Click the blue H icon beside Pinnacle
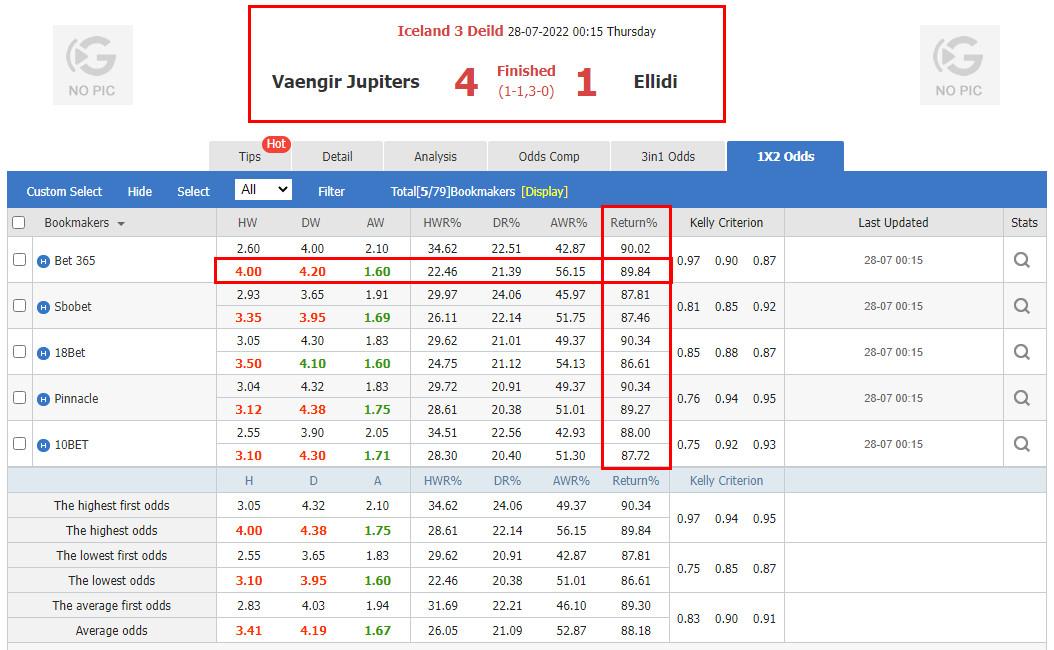The height and width of the screenshot is (650, 1054). point(43,399)
